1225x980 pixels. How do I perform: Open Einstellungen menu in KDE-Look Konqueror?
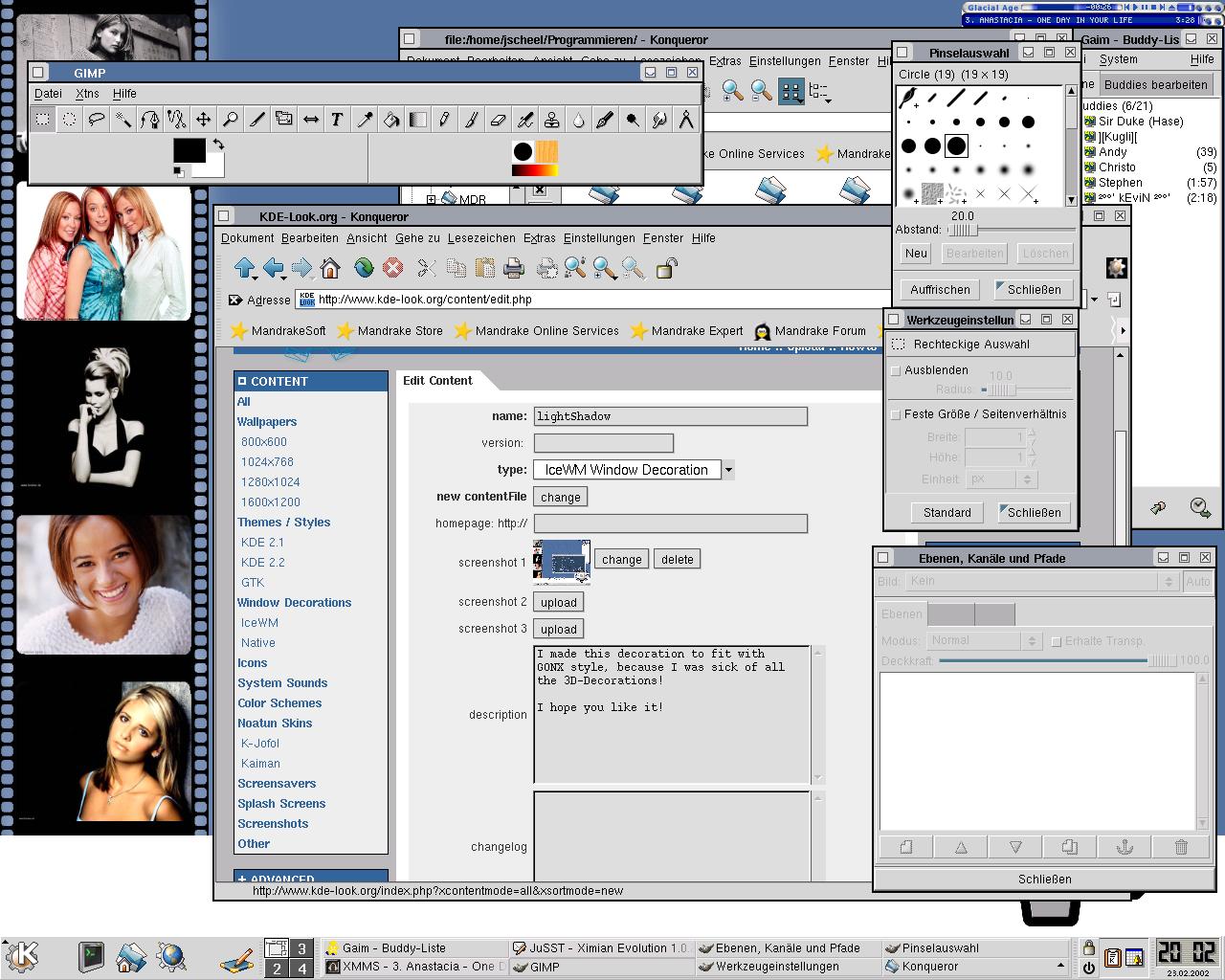click(599, 238)
